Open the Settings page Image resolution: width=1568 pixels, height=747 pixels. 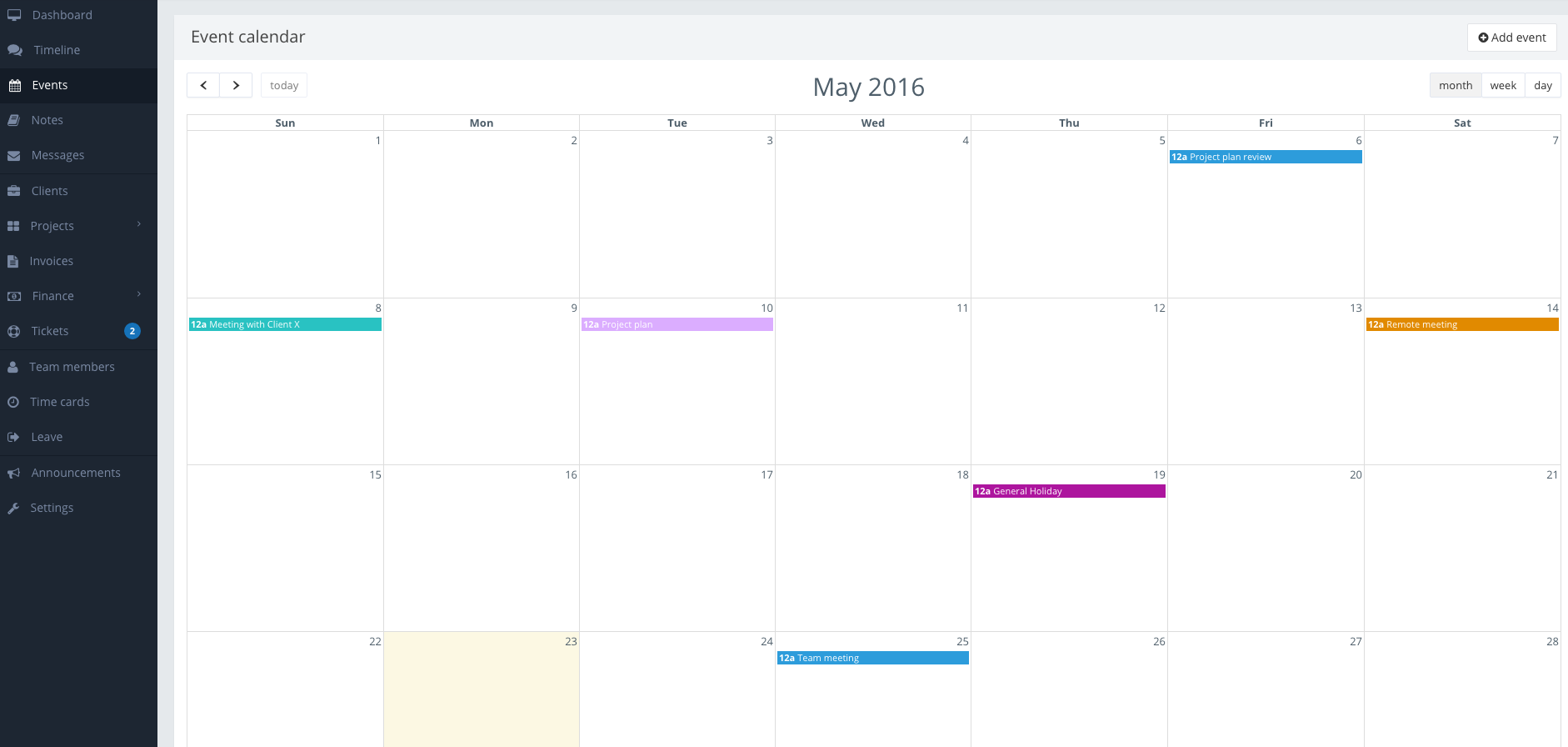click(78, 508)
